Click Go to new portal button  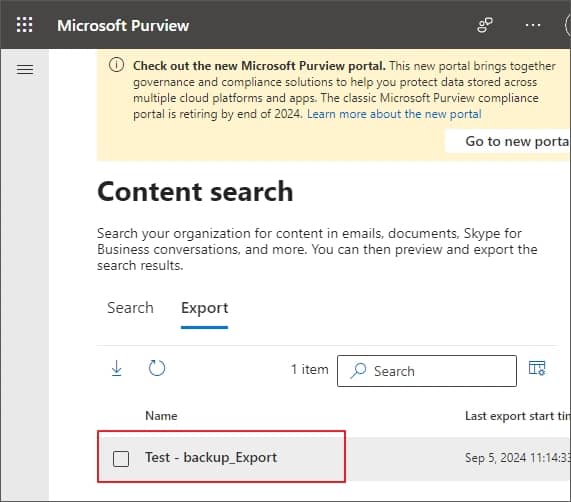tap(508, 141)
